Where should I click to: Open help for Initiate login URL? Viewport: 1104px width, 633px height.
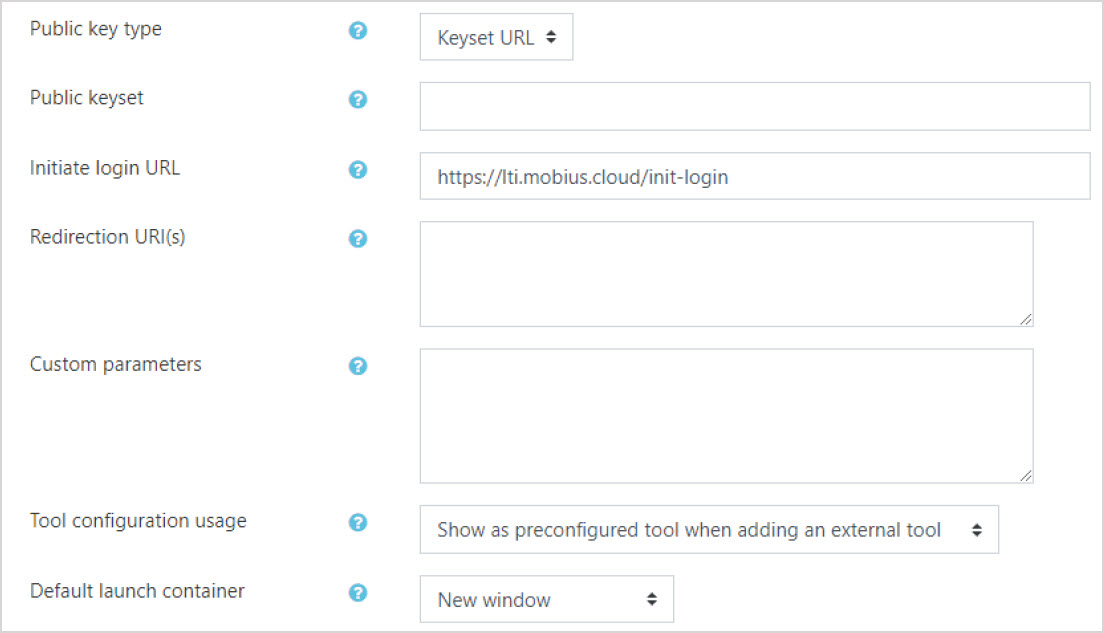click(x=358, y=170)
